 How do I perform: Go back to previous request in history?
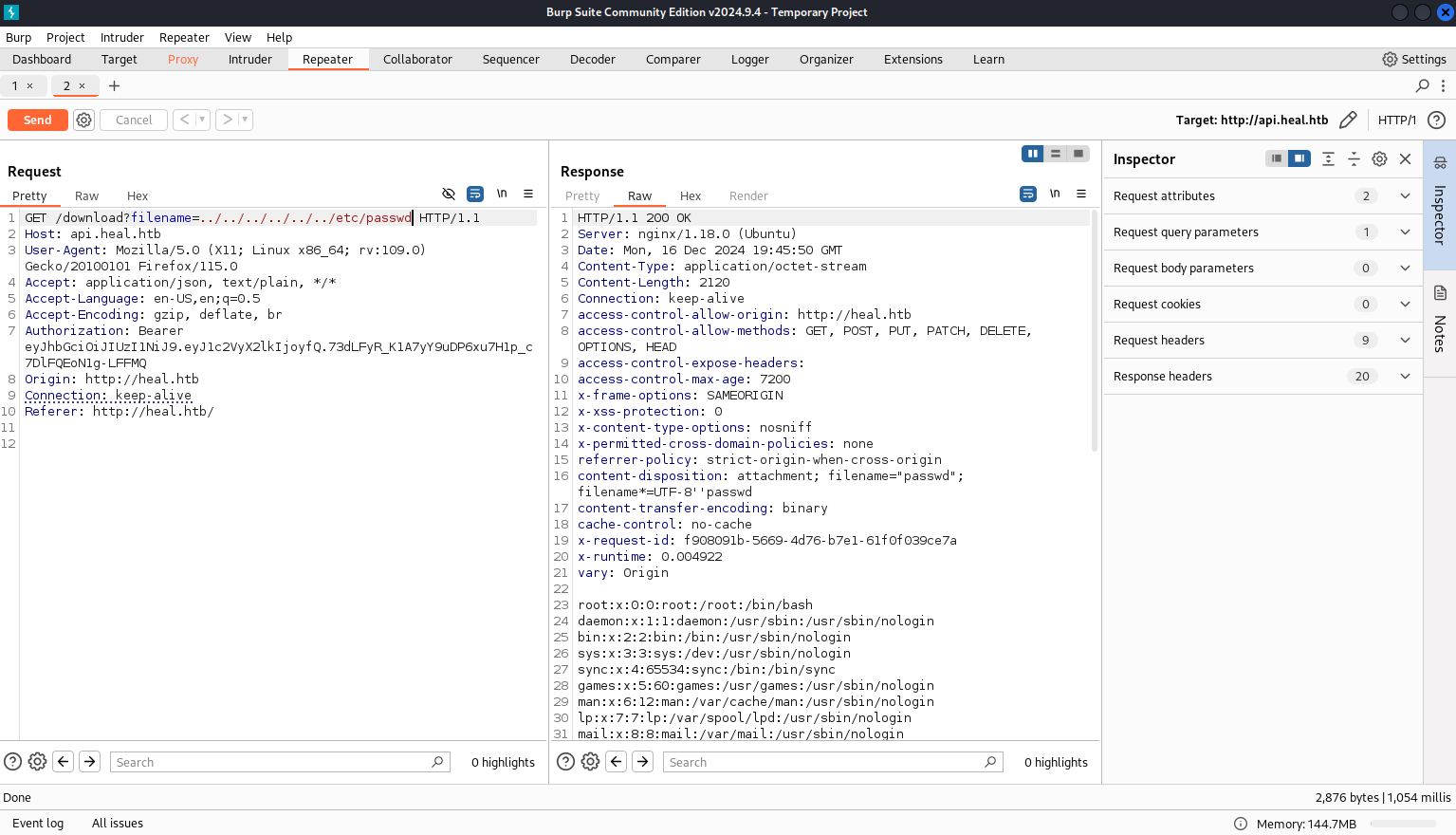coord(185,120)
